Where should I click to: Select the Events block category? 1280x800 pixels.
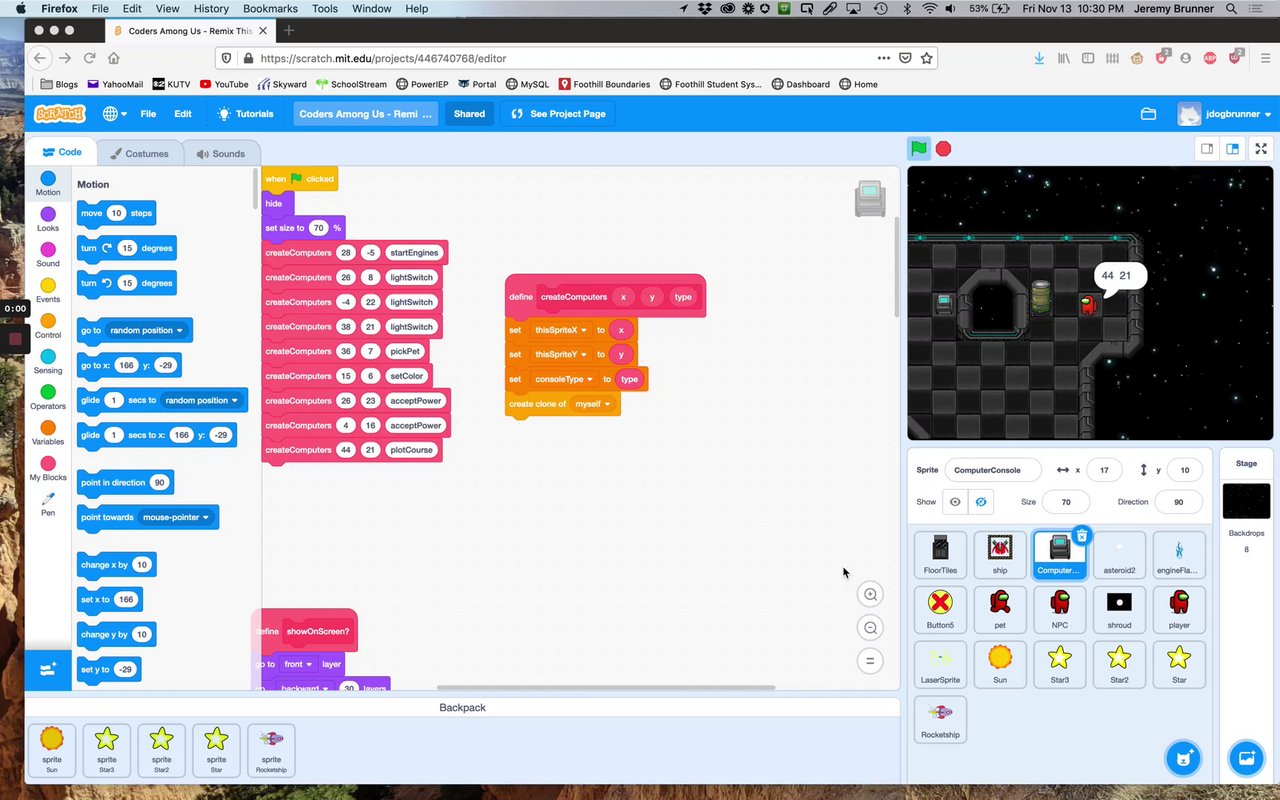[x=48, y=291]
